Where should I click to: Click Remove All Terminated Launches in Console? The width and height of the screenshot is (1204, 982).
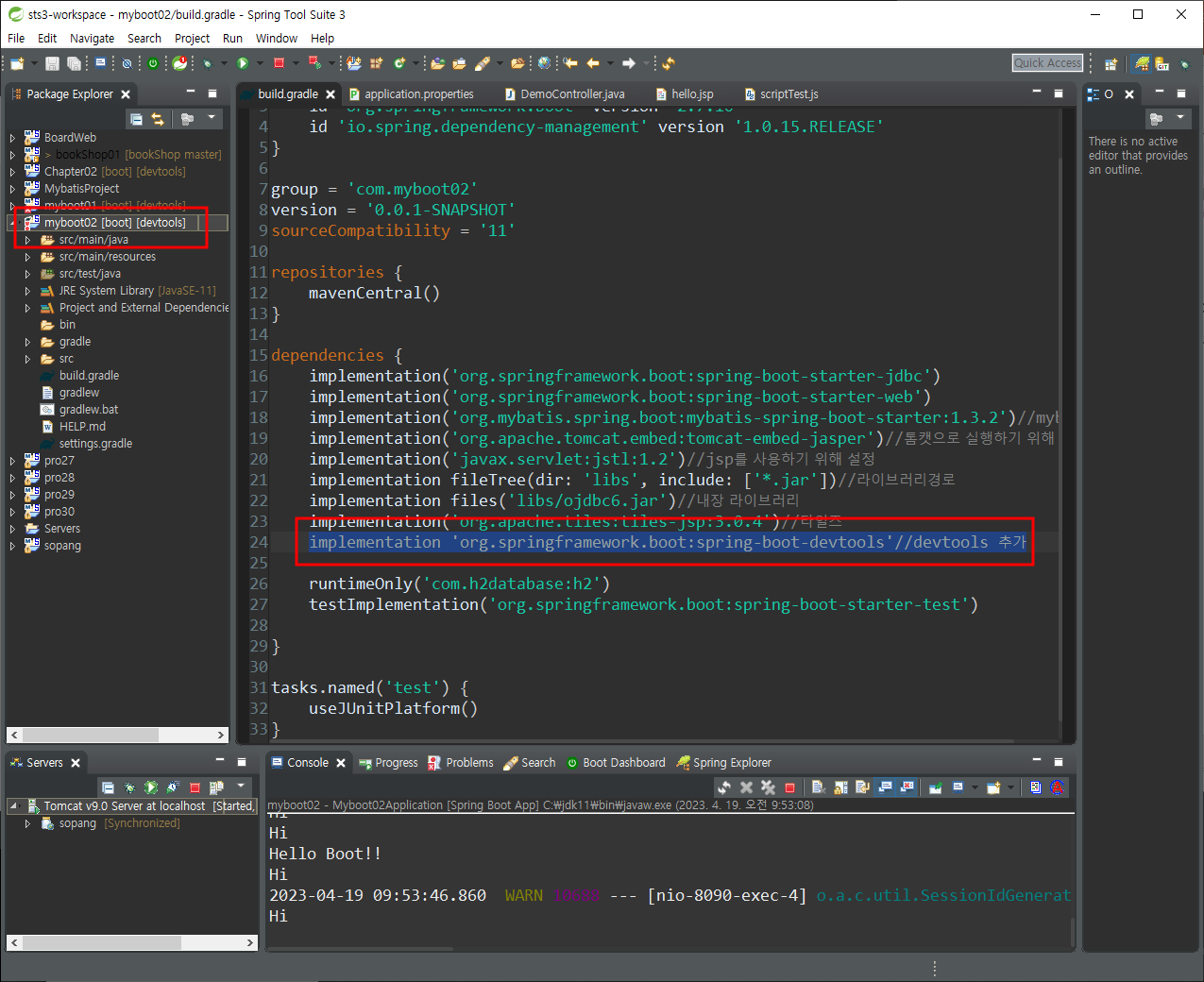(768, 787)
